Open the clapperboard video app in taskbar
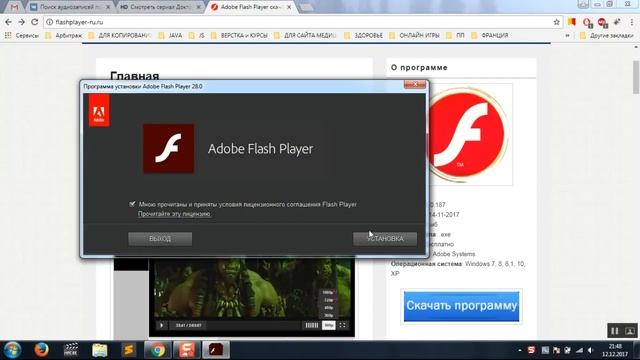Screen dimensions: 640x360 (71, 350)
